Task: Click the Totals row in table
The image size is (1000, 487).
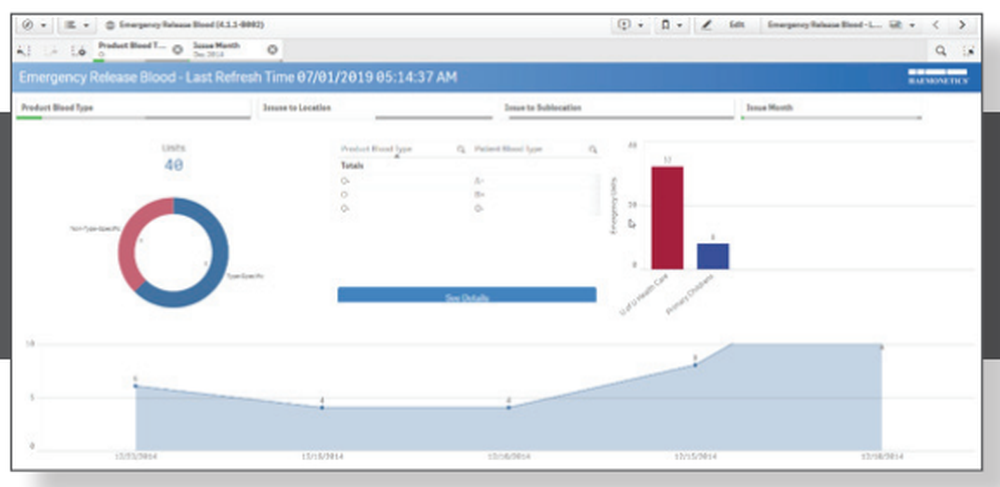Action: (x=468, y=165)
